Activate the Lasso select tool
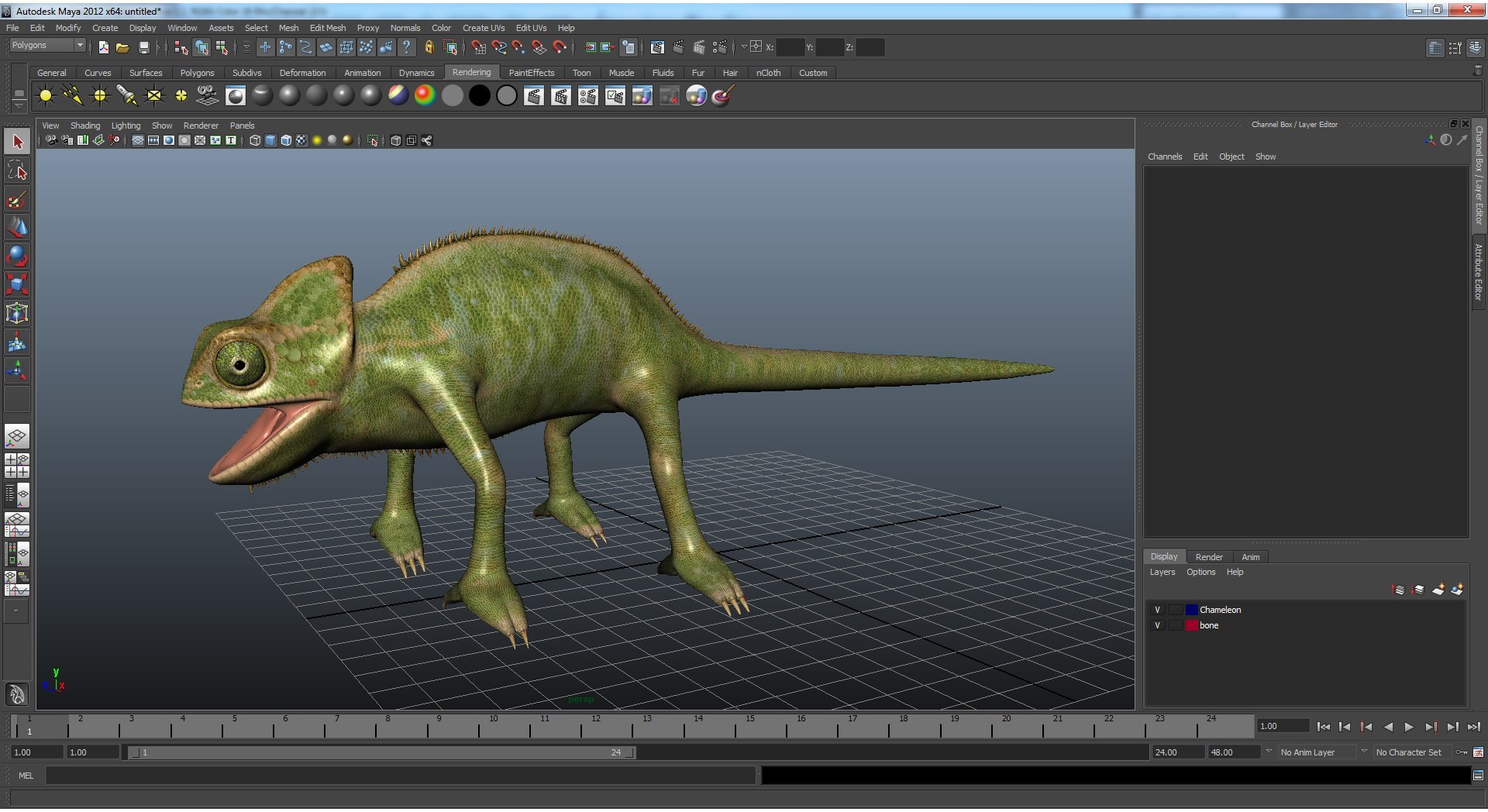The height and width of the screenshot is (812, 1488). [17, 170]
